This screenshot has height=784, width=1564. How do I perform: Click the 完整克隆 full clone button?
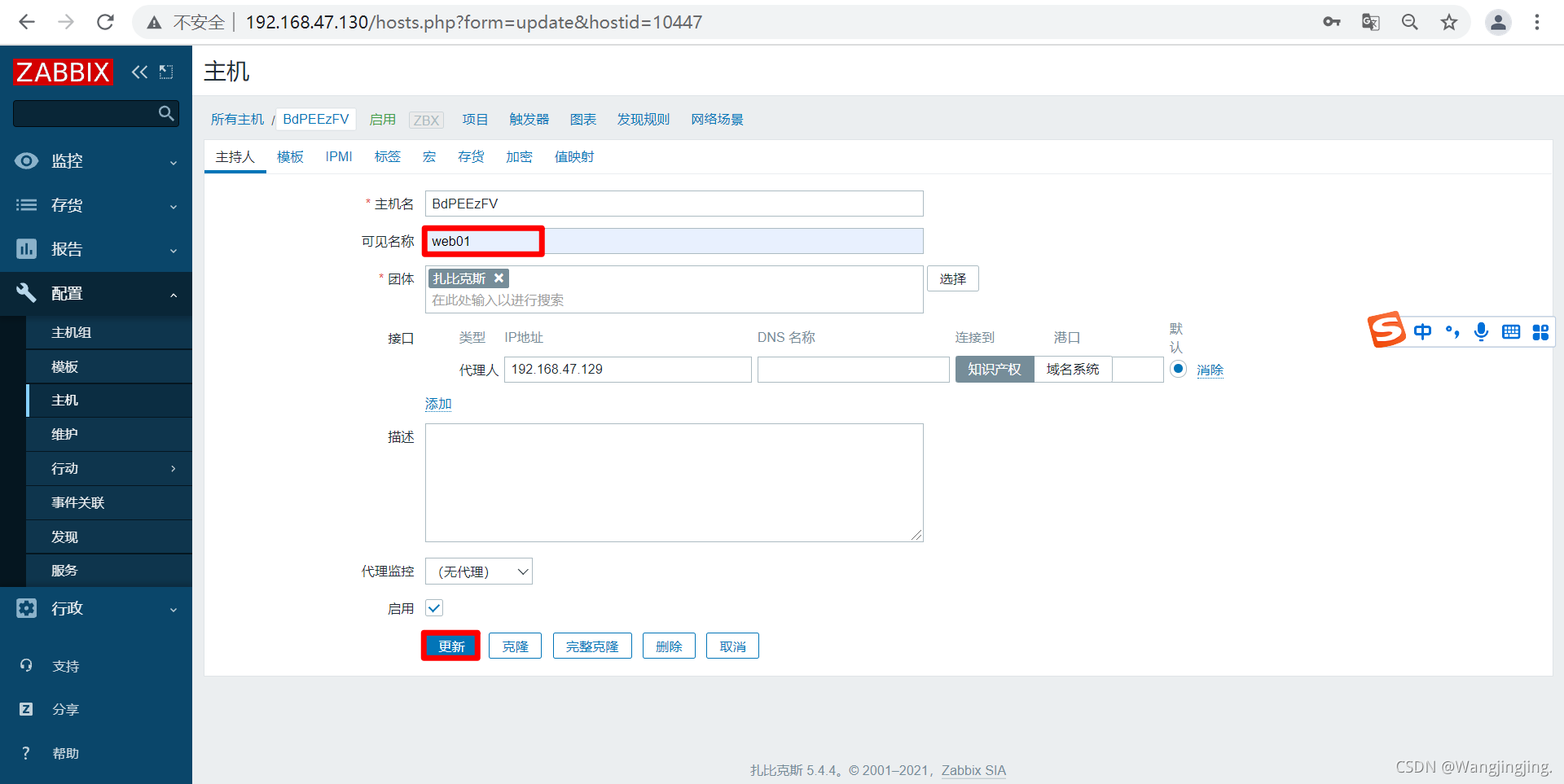point(592,646)
